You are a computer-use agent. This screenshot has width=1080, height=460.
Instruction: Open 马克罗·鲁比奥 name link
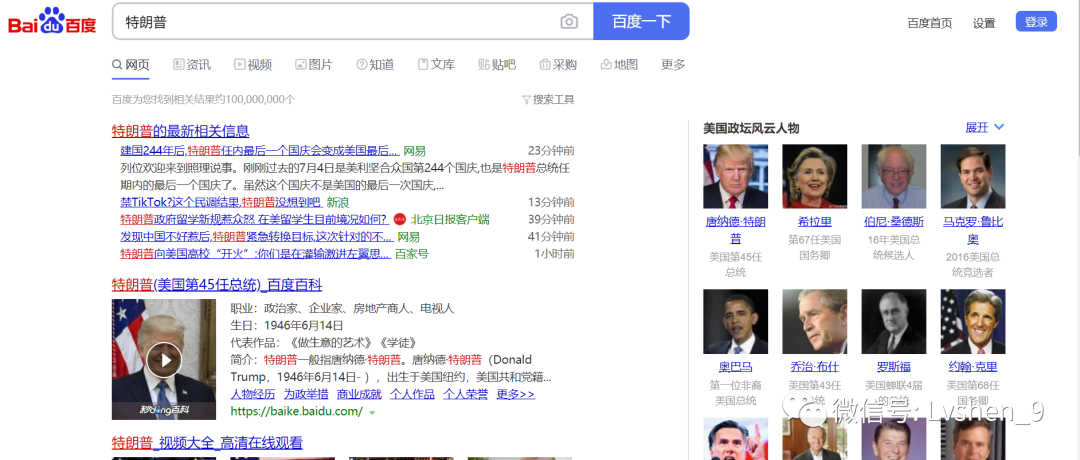coord(973,231)
